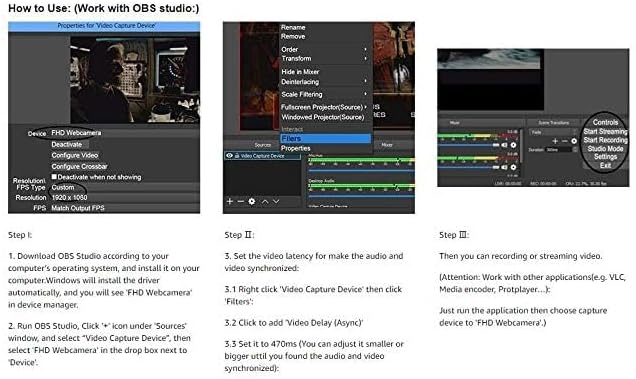
Task: Select Windowed Projector(Source) menu entry
Action: [x=323, y=117]
